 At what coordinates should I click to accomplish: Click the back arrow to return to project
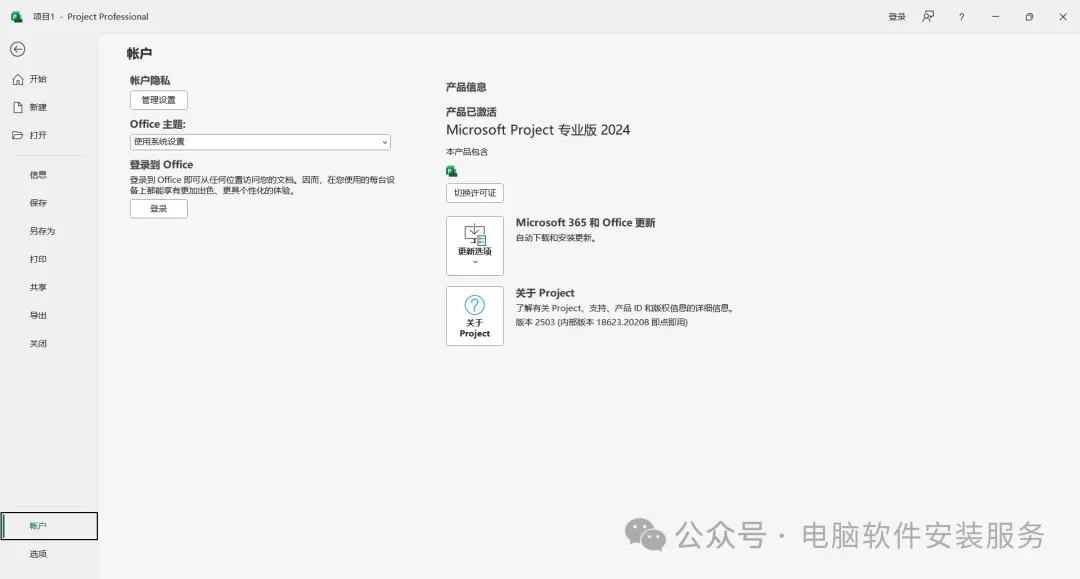pyautogui.click(x=18, y=50)
